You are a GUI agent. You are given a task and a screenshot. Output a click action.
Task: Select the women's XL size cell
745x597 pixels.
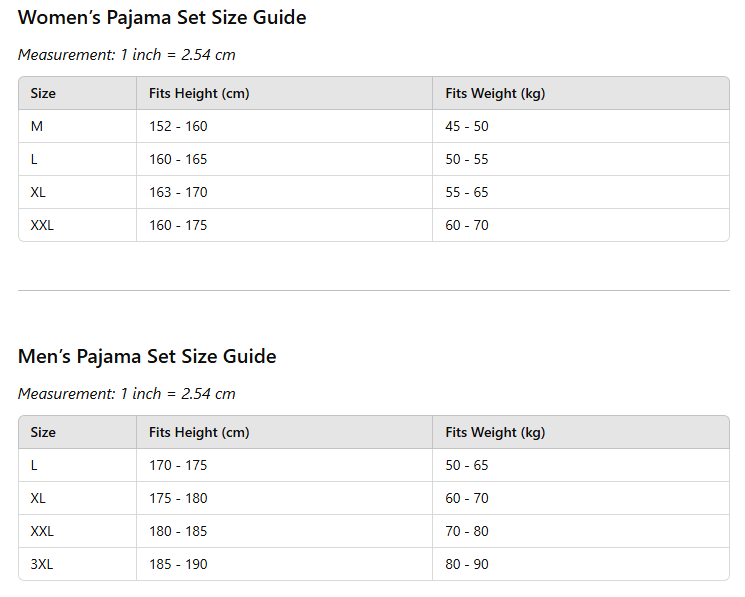click(38, 192)
